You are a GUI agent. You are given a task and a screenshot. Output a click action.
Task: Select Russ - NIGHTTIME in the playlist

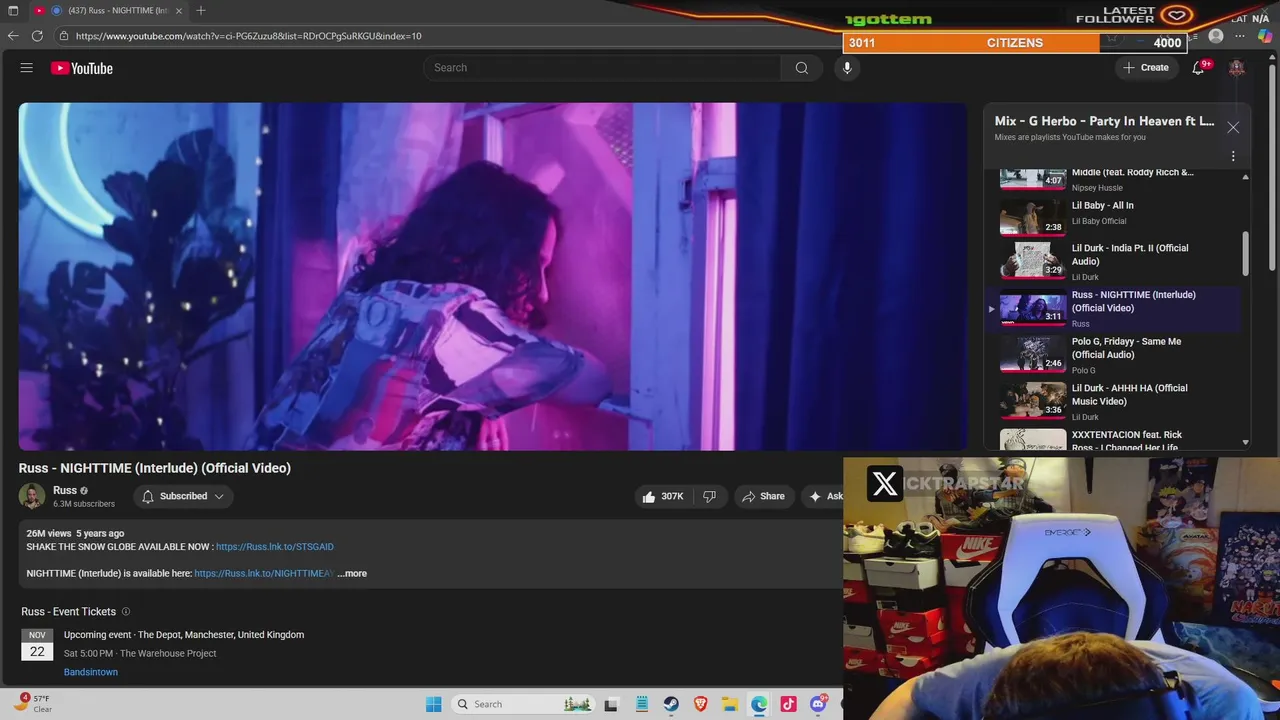[x=1115, y=308]
